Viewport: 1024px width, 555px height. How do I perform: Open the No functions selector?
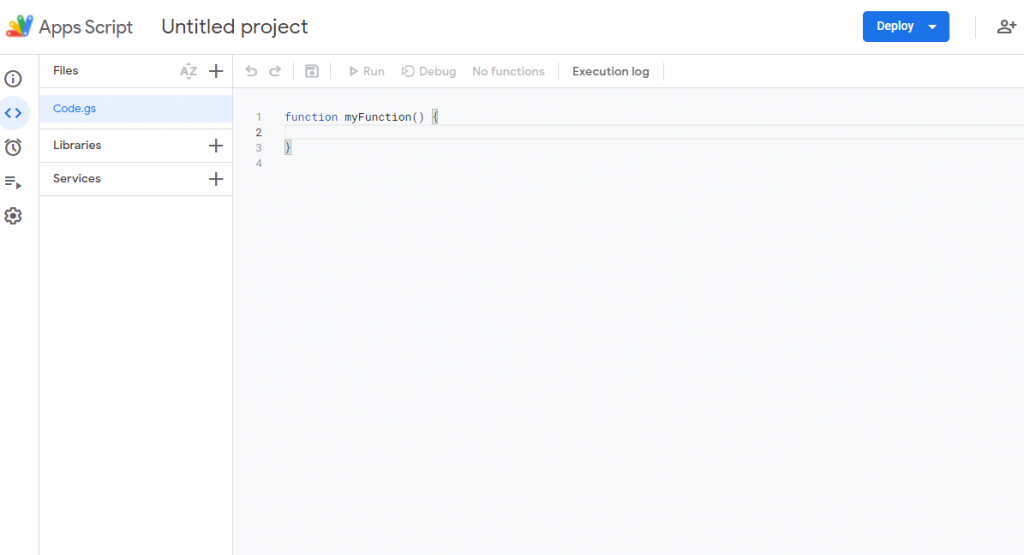(x=508, y=71)
